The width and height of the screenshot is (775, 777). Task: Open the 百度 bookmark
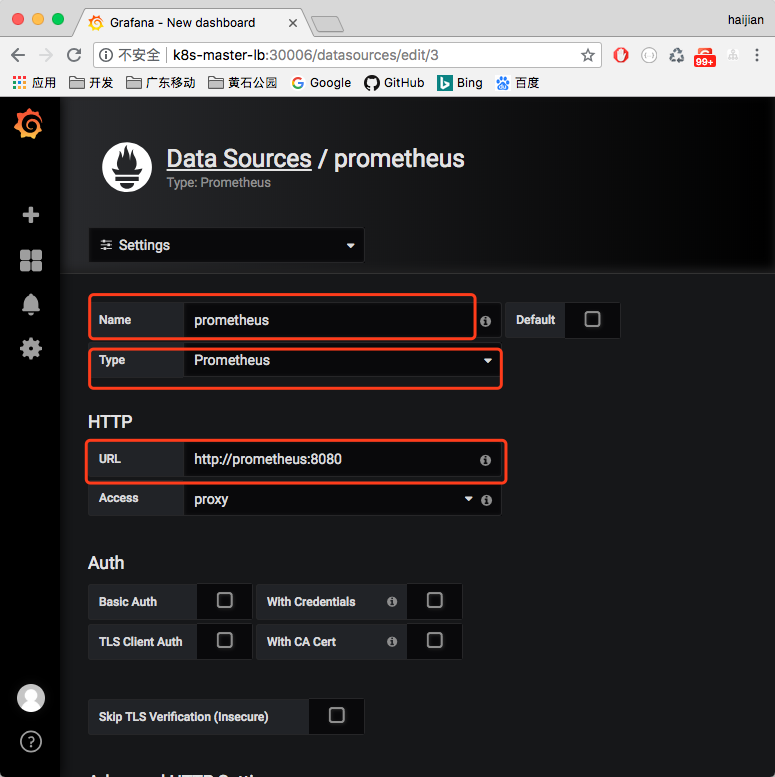click(517, 83)
